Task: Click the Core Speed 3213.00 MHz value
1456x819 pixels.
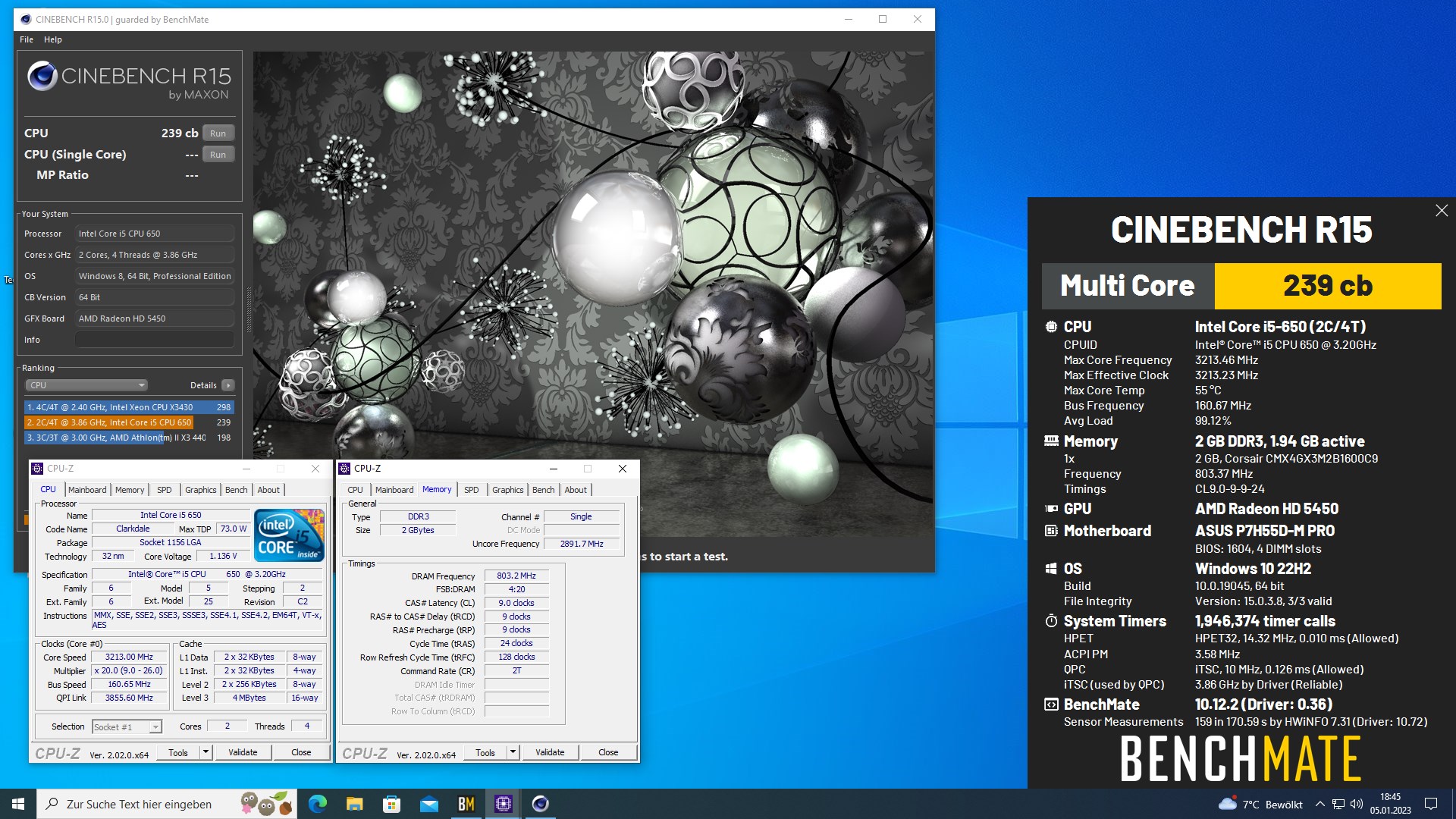Action: coord(130,657)
